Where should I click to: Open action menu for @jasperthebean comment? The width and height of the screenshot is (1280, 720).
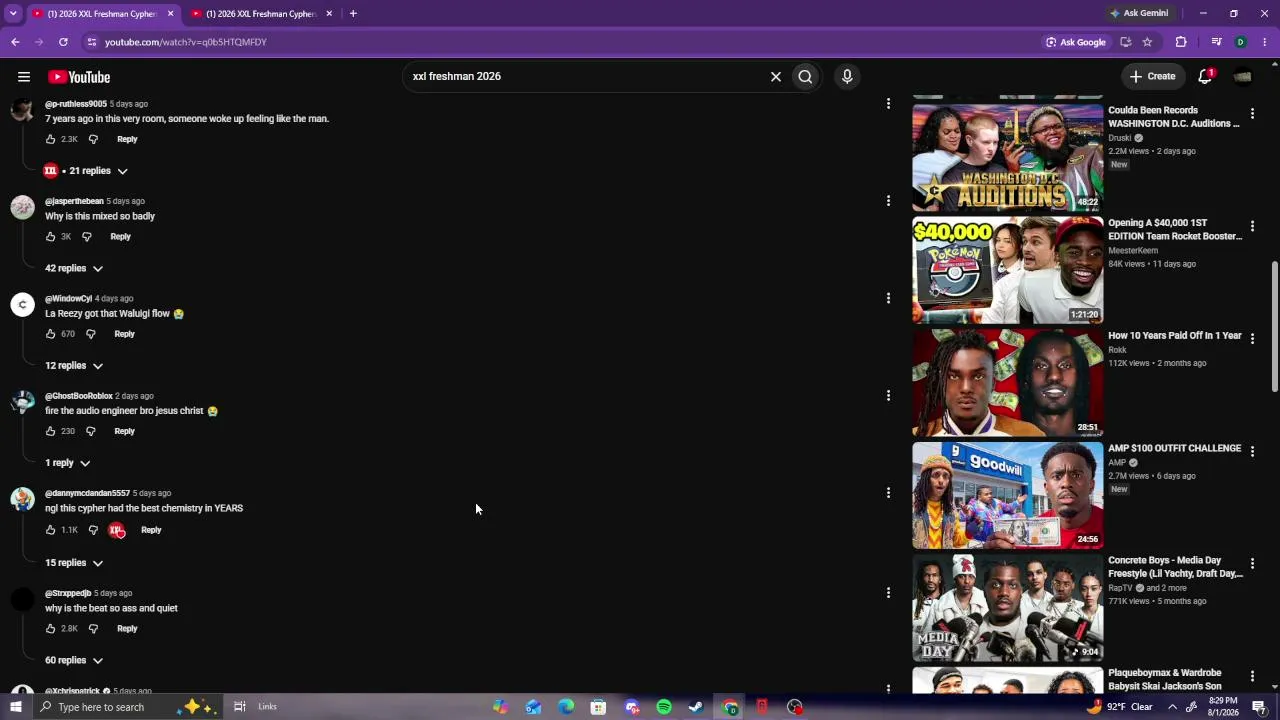pos(888,201)
